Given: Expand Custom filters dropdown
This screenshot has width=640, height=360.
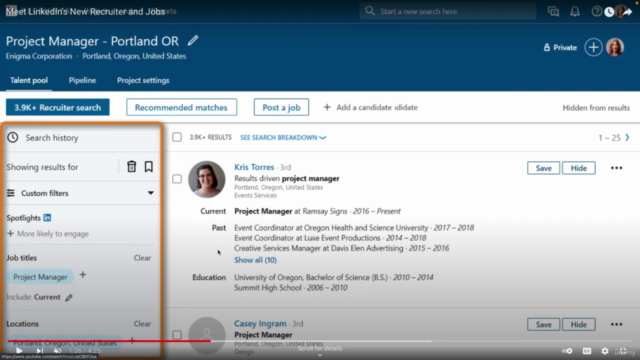Looking at the screenshot, I should click(x=151, y=193).
